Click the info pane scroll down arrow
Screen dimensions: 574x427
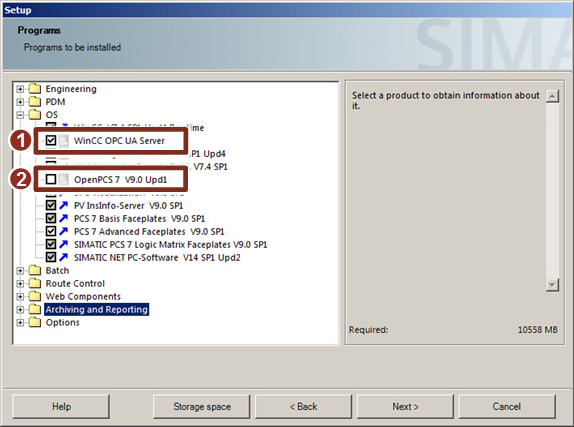point(552,285)
